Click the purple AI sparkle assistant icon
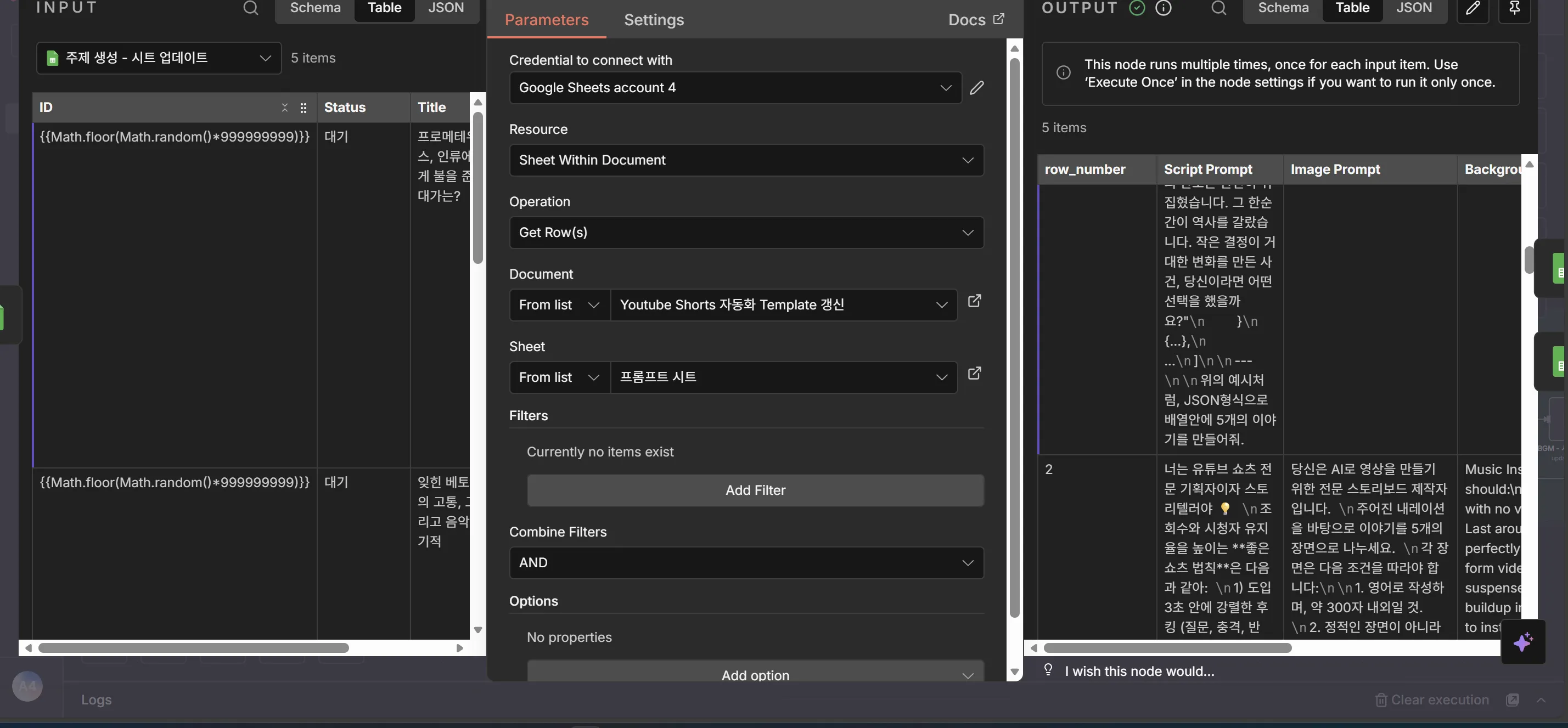The height and width of the screenshot is (728, 1568). 1522,641
